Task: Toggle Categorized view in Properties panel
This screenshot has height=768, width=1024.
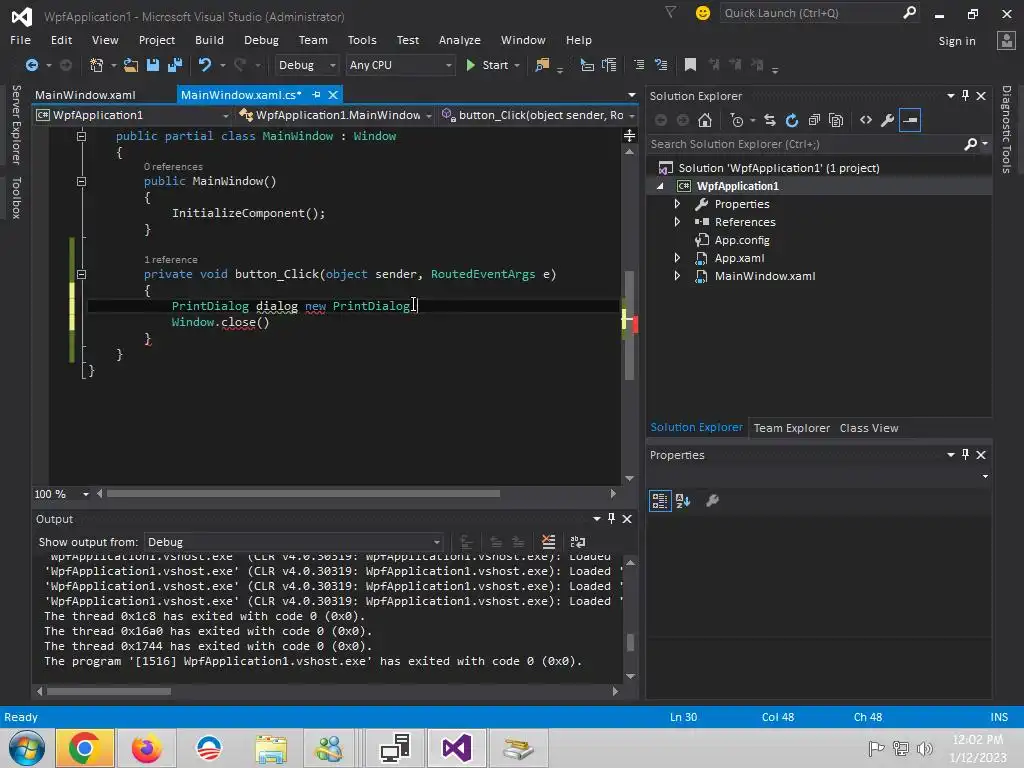Action: tap(660, 501)
